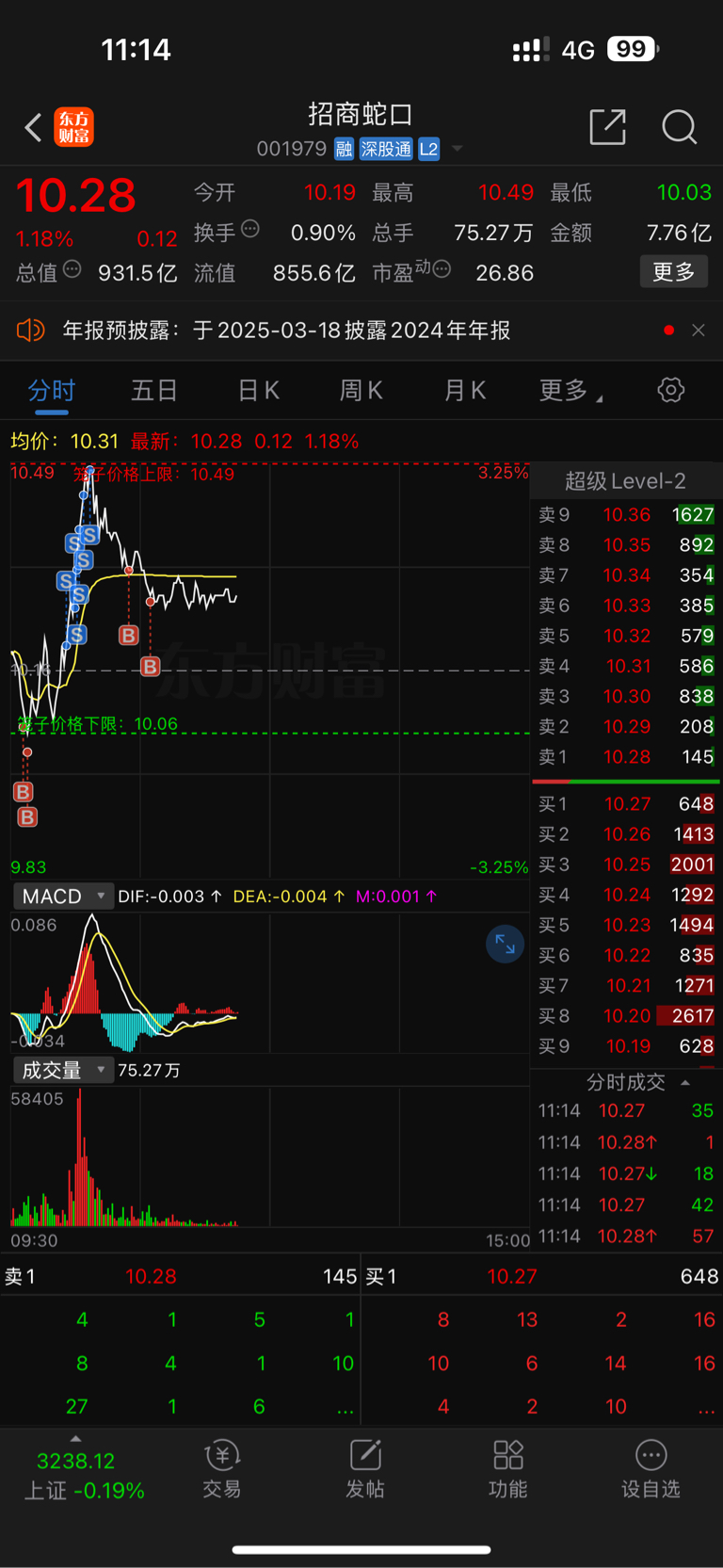This screenshot has height=1568, width=723.
Task: Open the 交易 trade icon
Action: [222, 1469]
